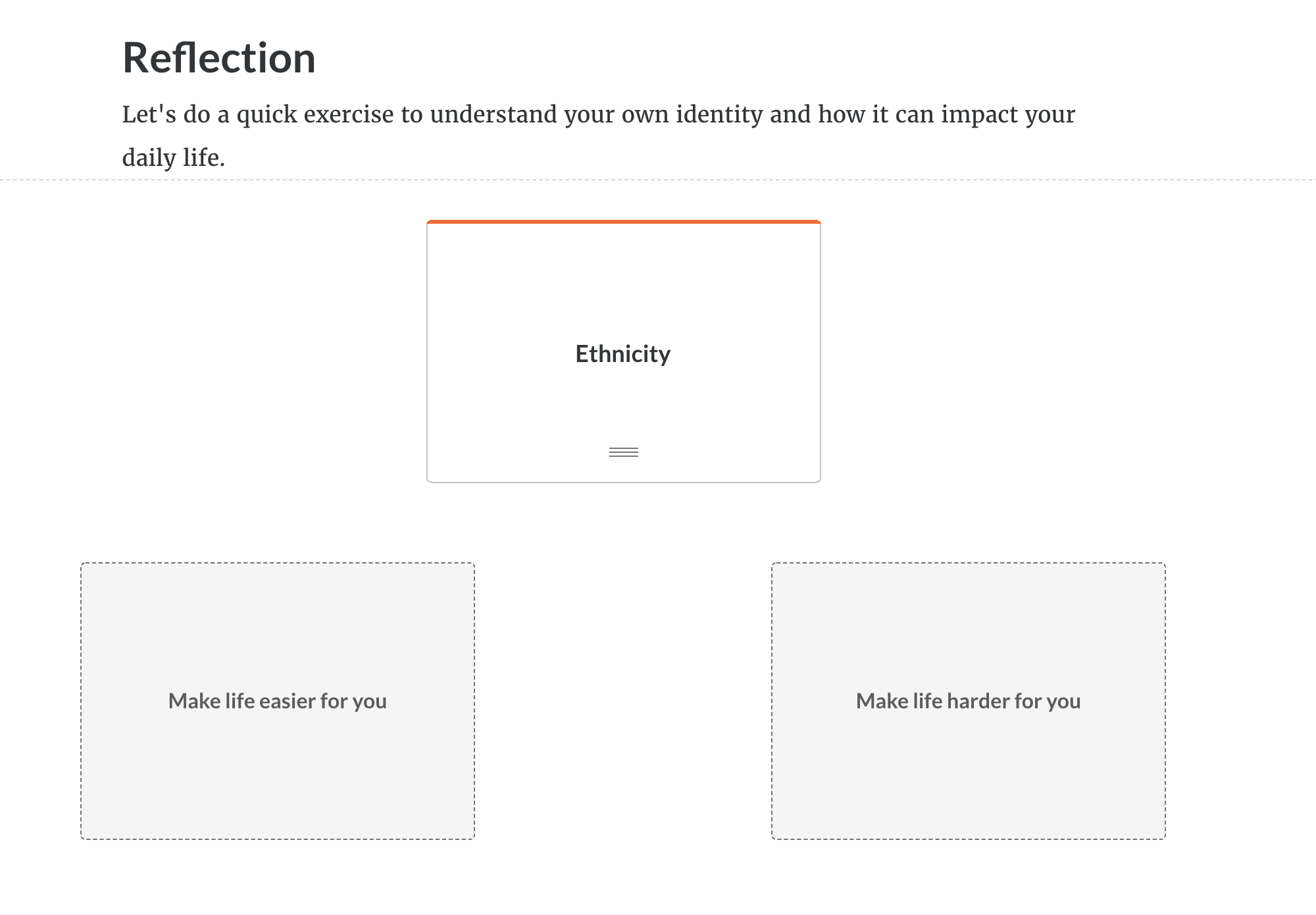The image size is (1316, 915).
Task: Click the orange top bar of the Ethnicity card
Action: tap(623, 222)
